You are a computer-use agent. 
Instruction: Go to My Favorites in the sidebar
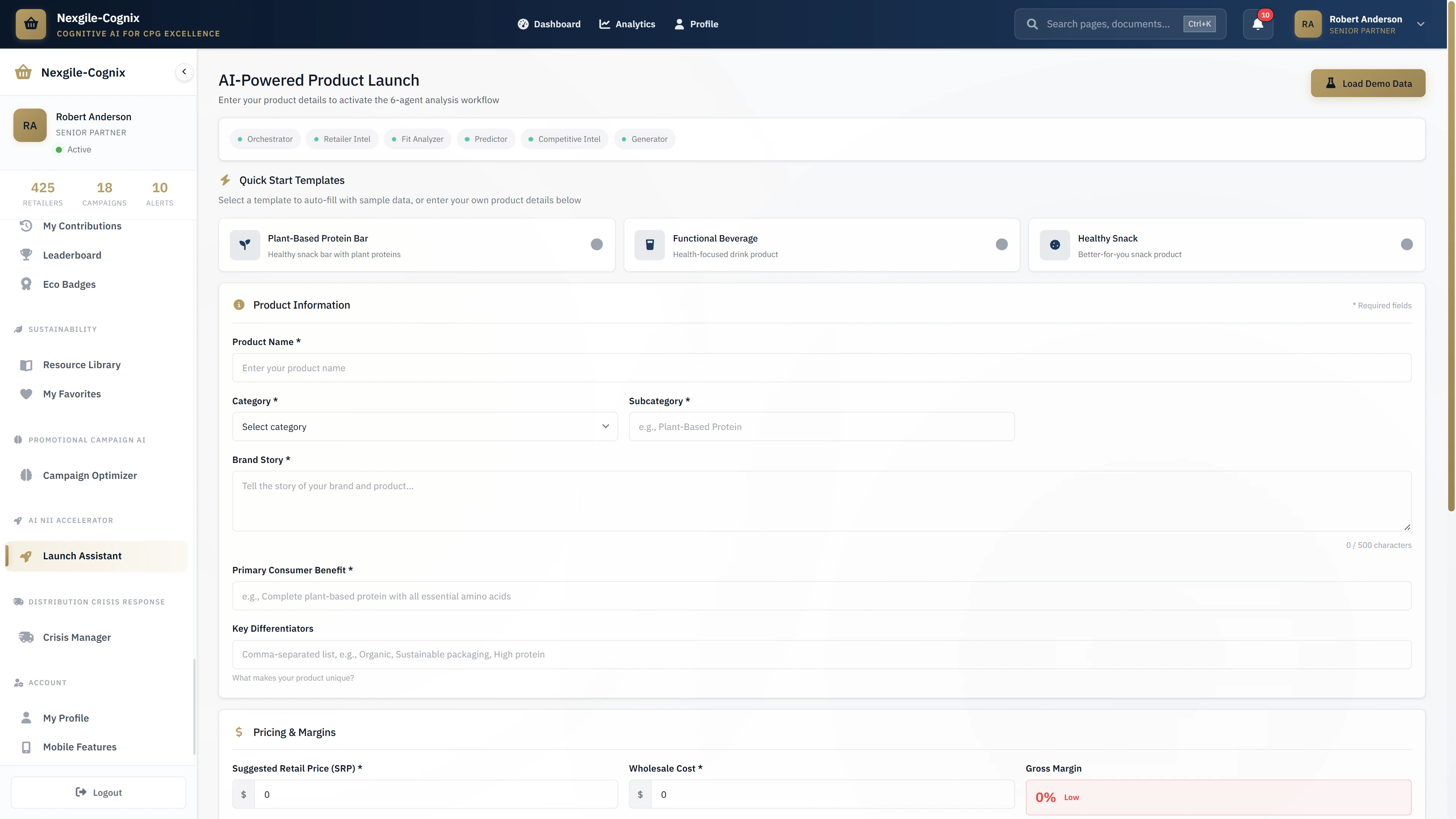coord(71,394)
